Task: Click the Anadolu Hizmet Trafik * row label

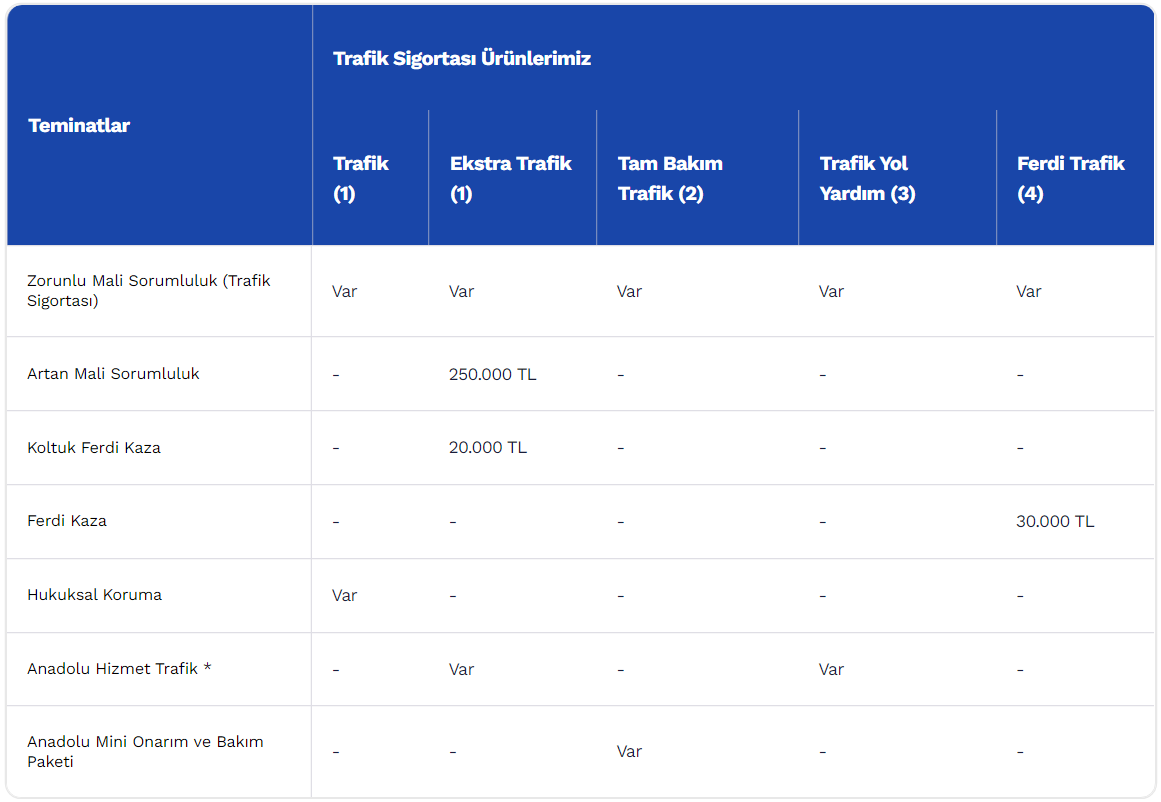Action: pos(119,669)
